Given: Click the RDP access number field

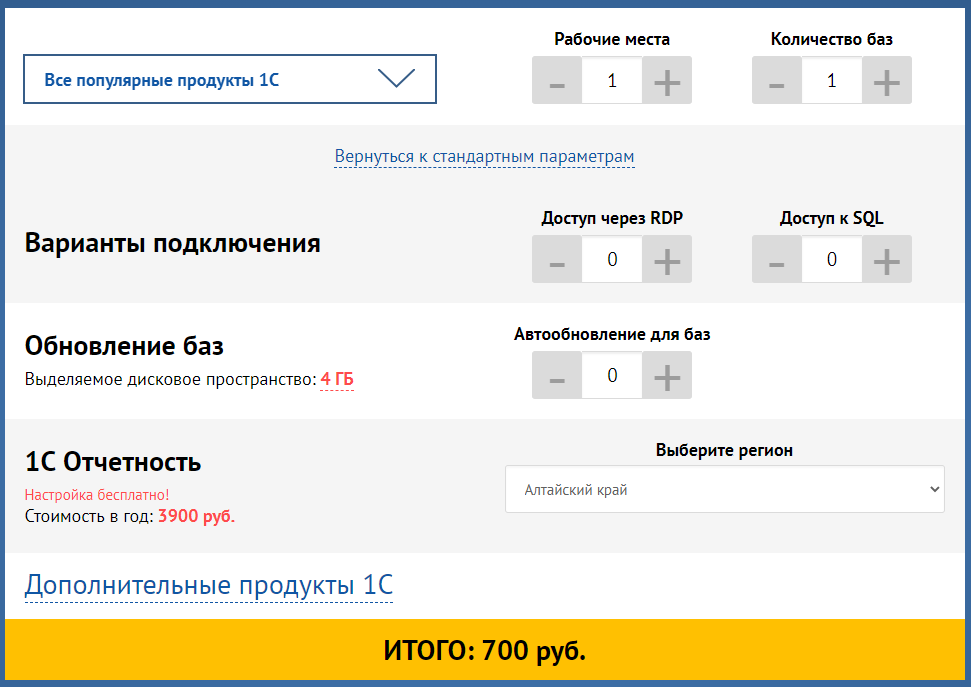Looking at the screenshot, I should (611, 259).
